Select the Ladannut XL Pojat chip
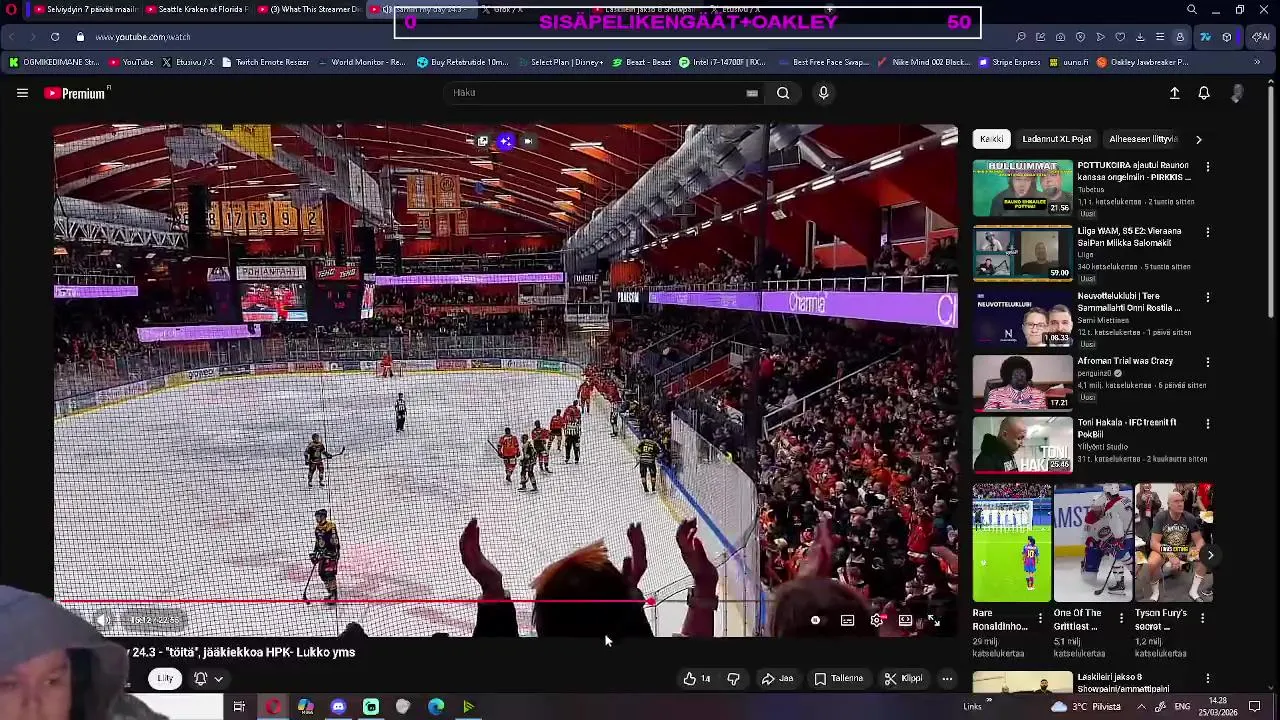1280x720 pixels. click(1056, 139)
